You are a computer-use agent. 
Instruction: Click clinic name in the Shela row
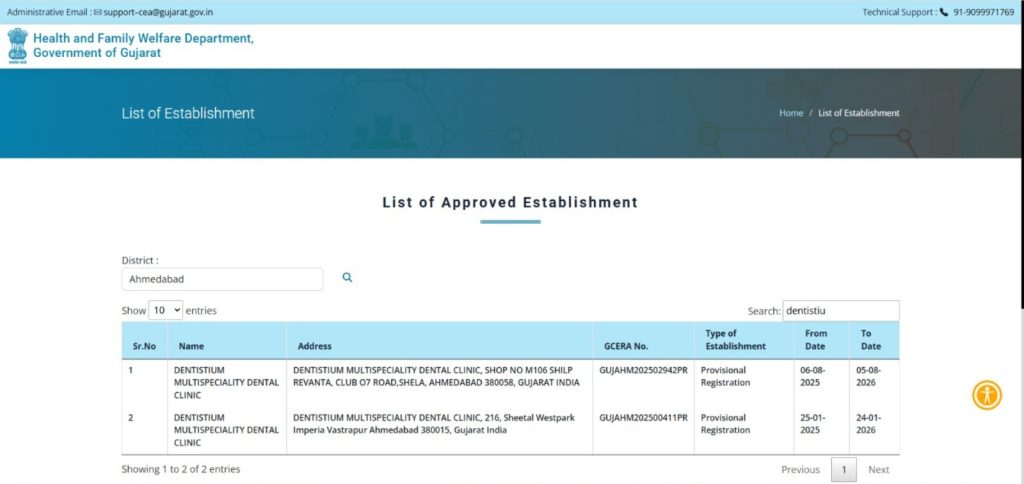tap(226, 383)
